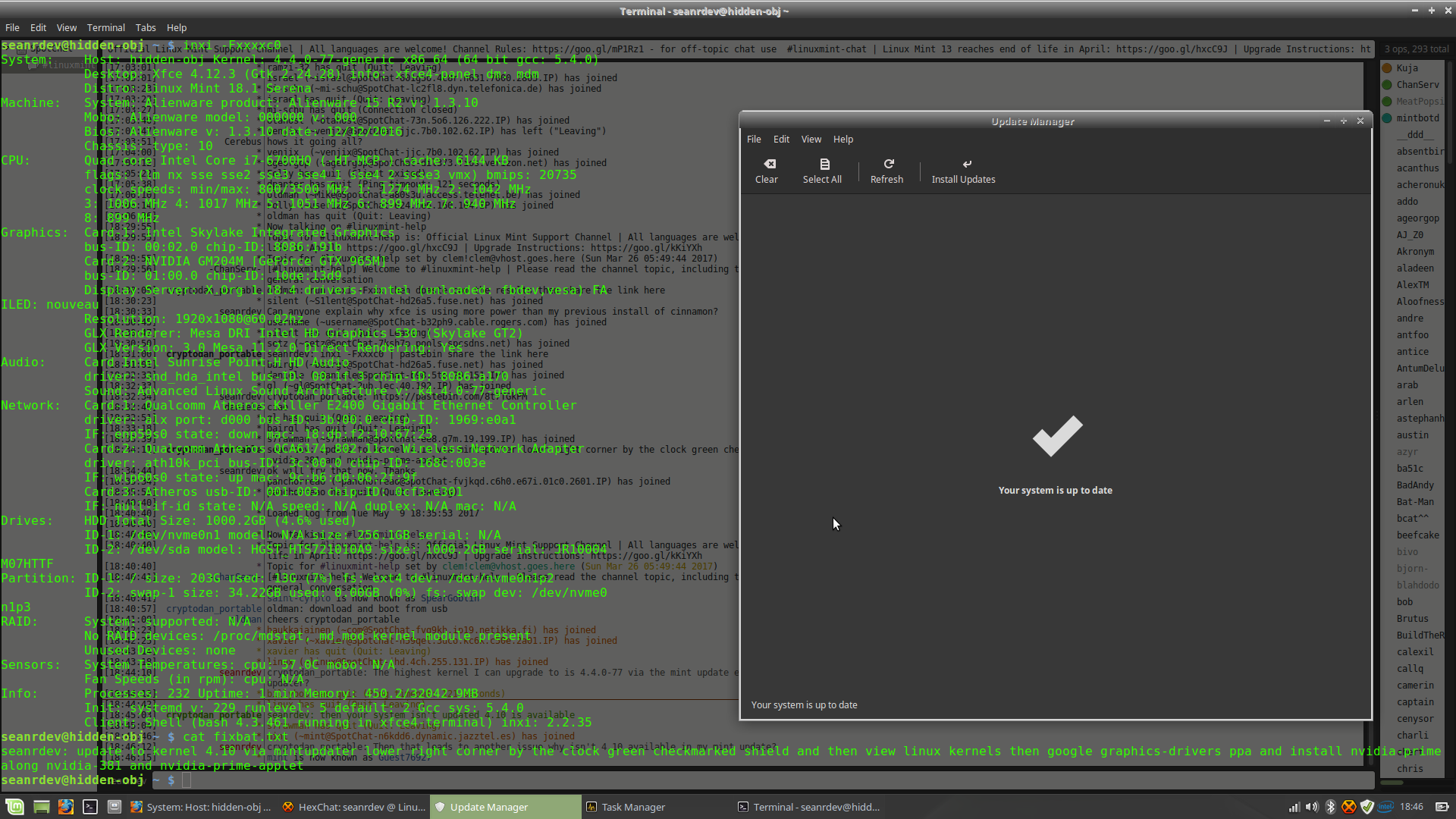Open the Terminal window View menu
Image resolution: width=1456 pixels, height=819 pixels.
(x=67, y=27)
